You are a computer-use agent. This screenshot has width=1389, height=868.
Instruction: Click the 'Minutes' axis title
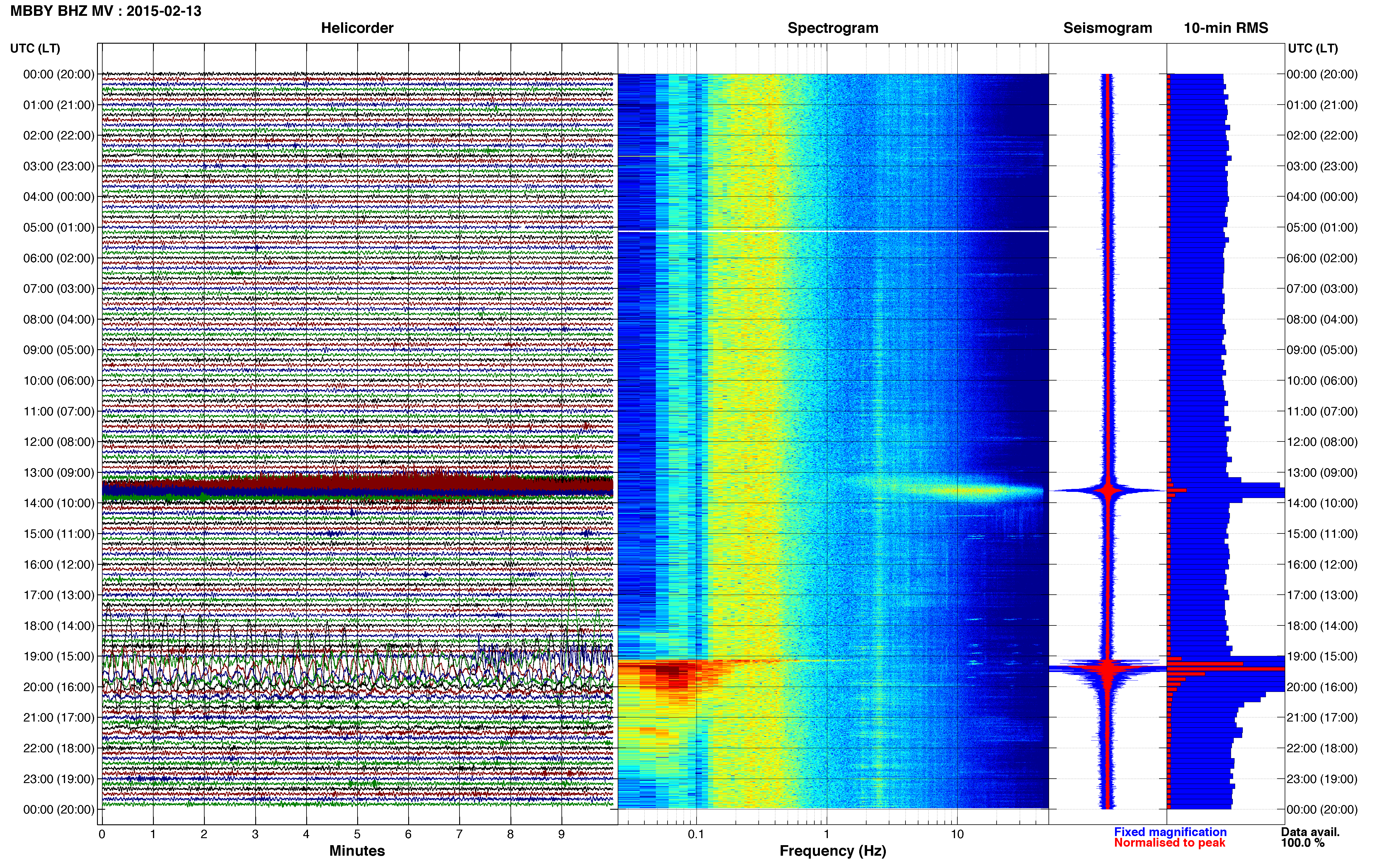coord(357,851)
